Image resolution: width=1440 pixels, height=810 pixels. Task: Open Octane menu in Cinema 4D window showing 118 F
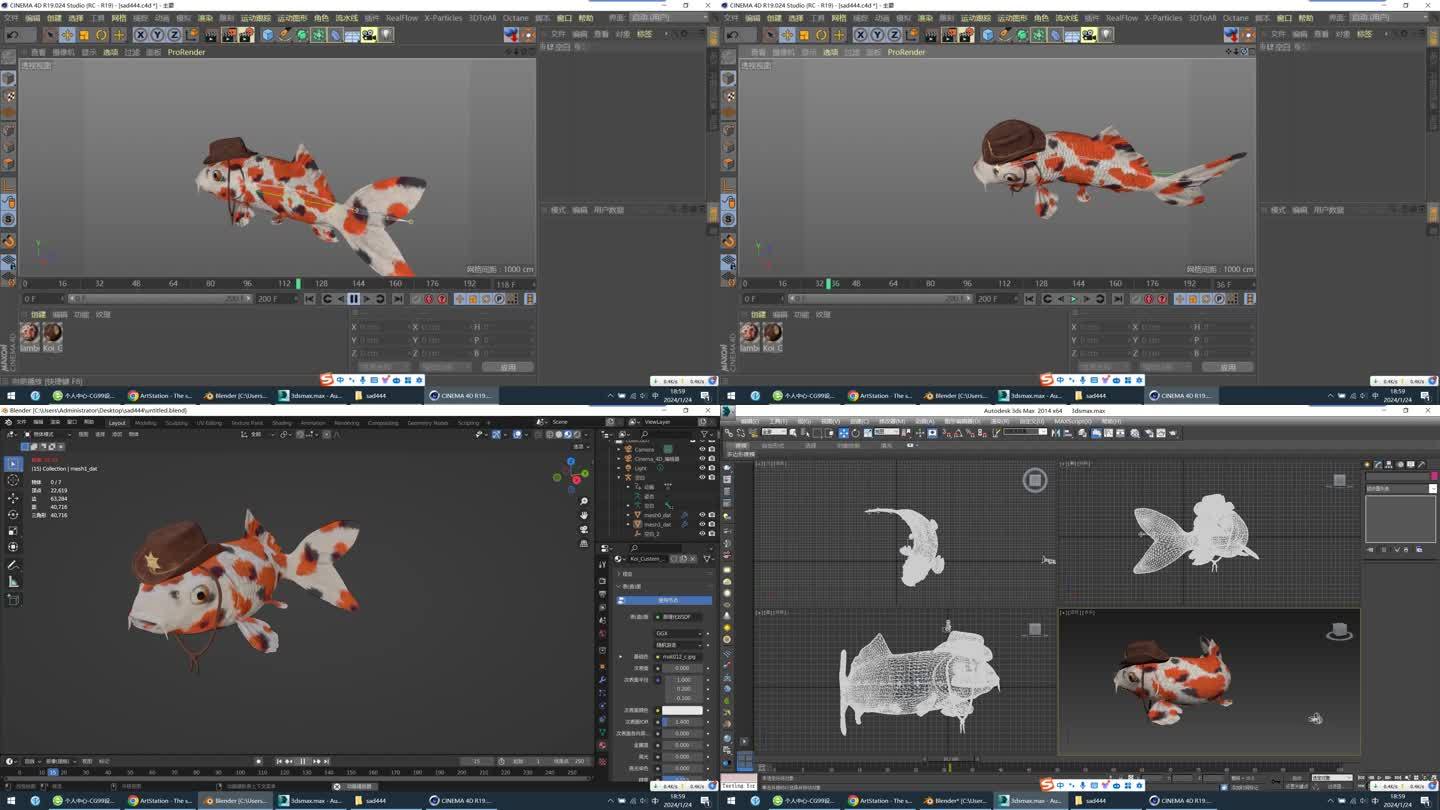click(x=516, y=18)
